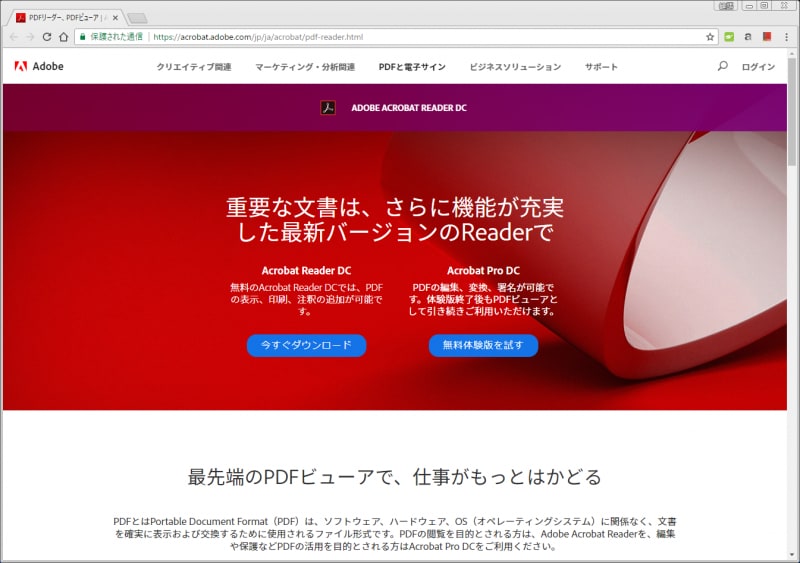Screen dimensions: 800x563
Task: Expand the マーケティング・分析関連 navigation menu
Action: [305, 67]
